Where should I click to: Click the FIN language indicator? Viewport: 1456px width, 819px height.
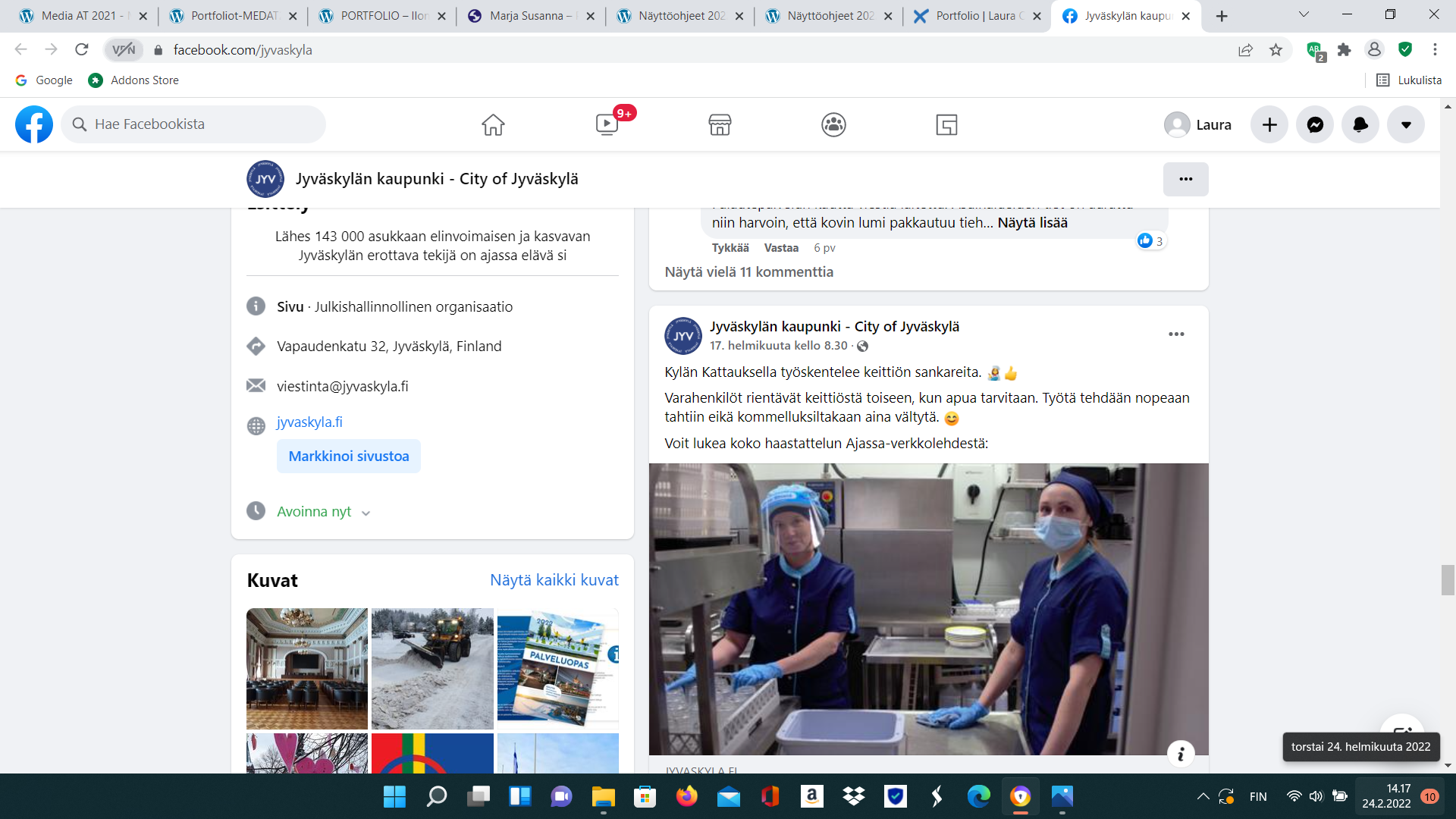(1258, 796)
